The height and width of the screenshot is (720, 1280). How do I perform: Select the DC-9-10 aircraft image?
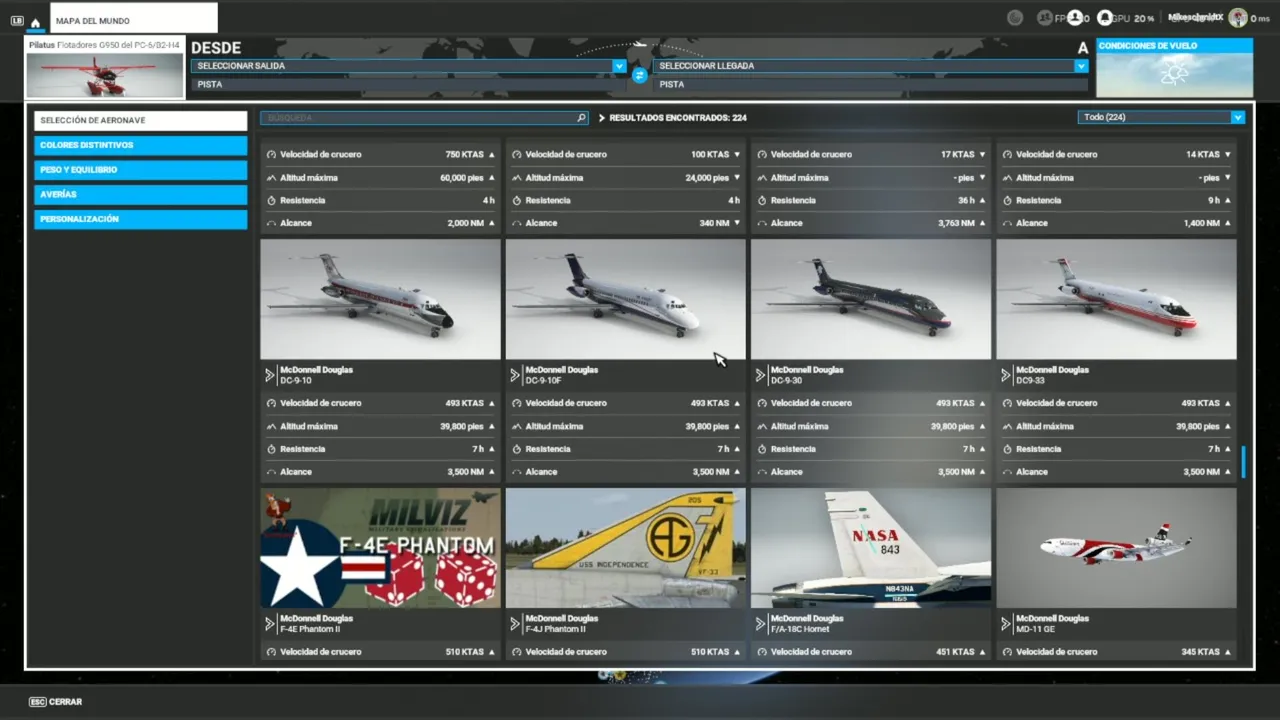380,299
